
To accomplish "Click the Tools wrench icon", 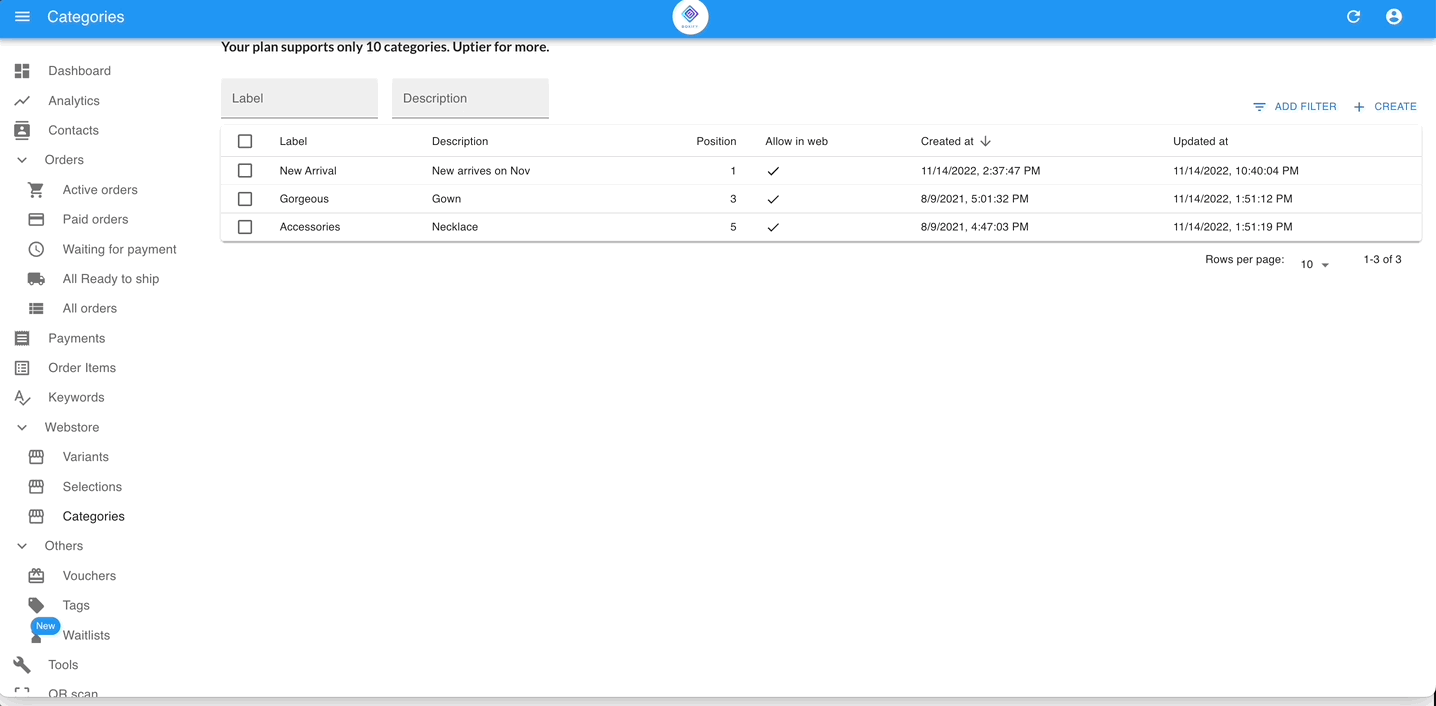I will tap(21, 664).
